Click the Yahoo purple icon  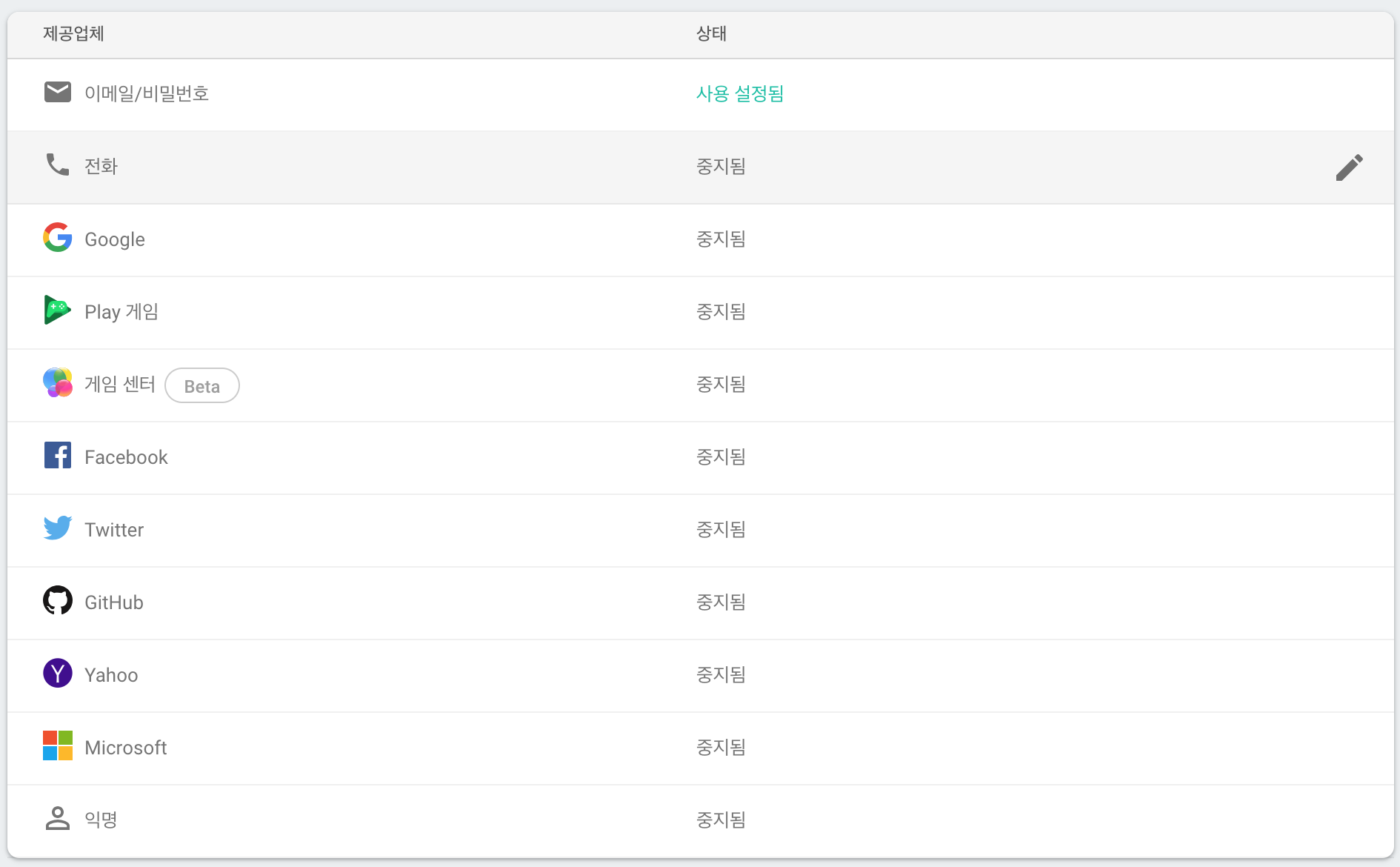point(57,673)
